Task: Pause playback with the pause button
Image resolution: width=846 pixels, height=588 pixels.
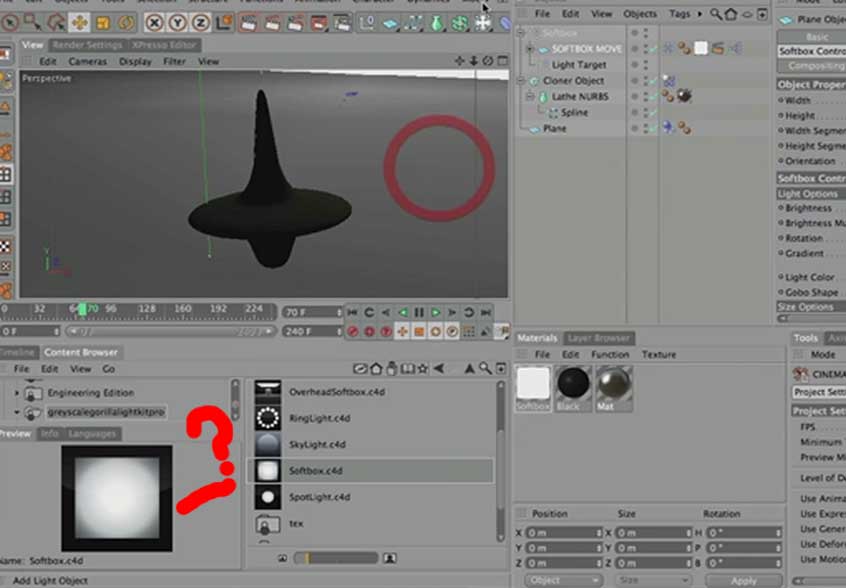Action: click(x=419, y=312)
